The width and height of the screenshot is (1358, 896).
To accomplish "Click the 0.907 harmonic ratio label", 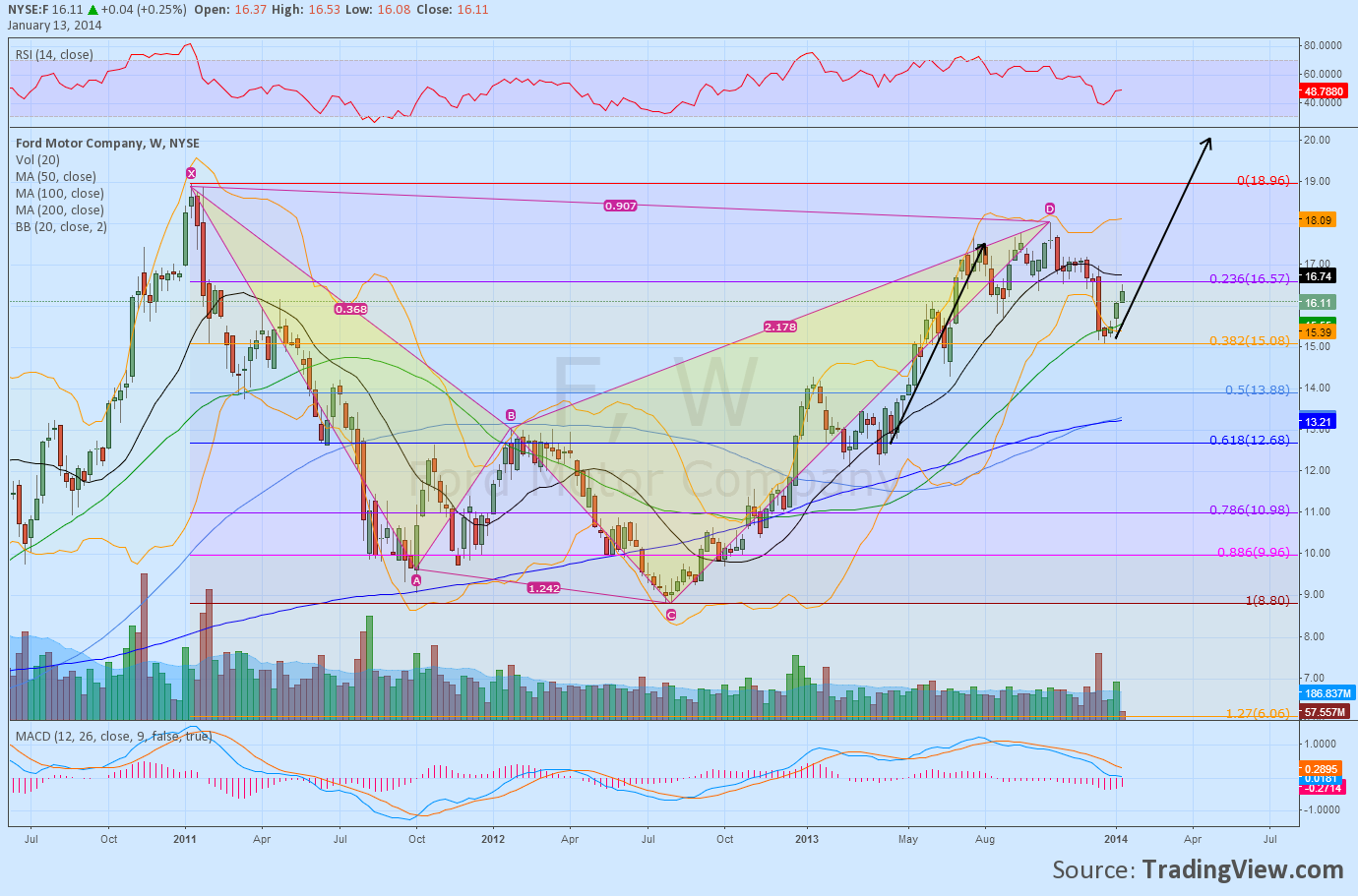I will [x=620, y=206].
